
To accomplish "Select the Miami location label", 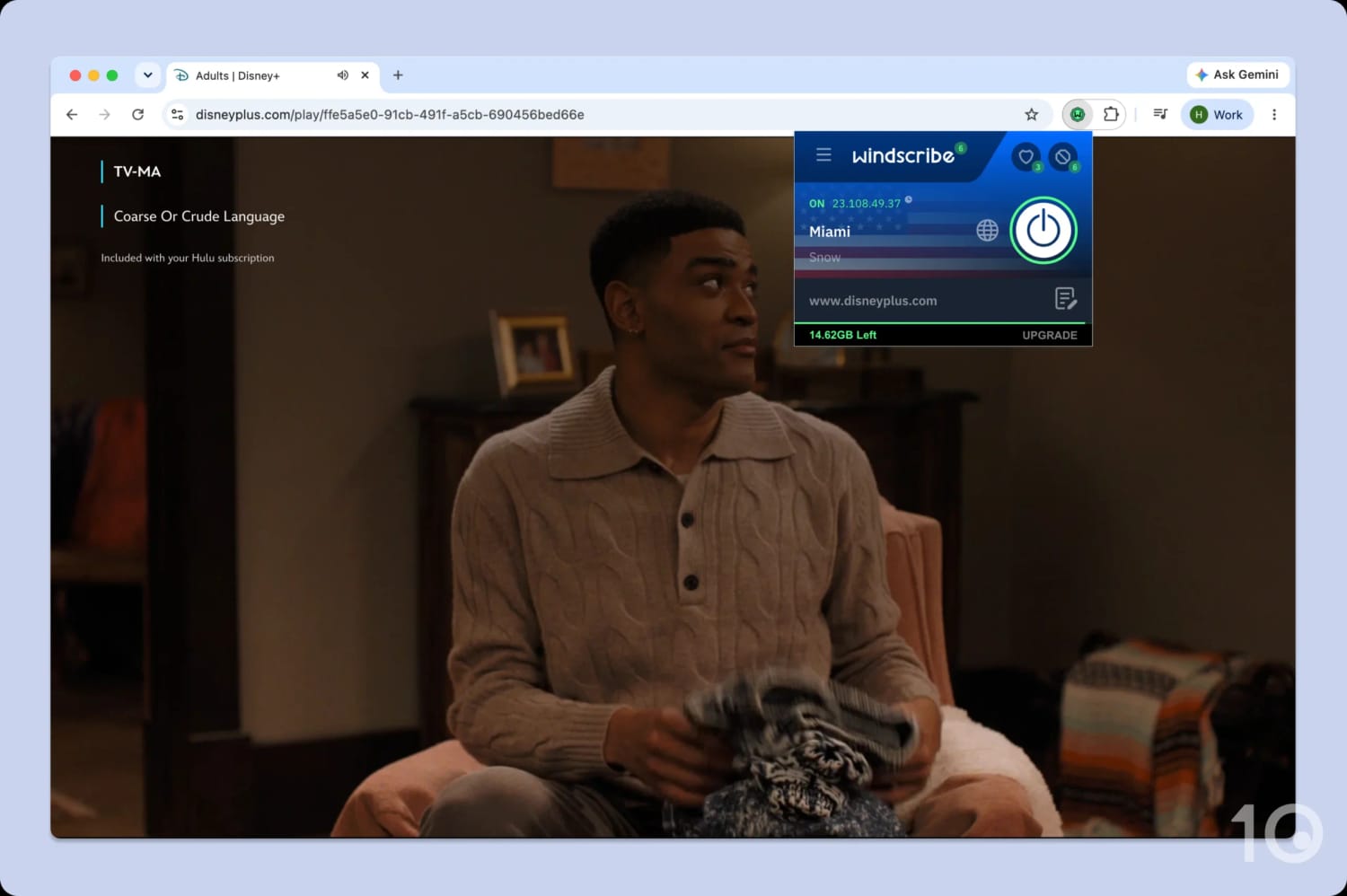I will coord(830,232).
